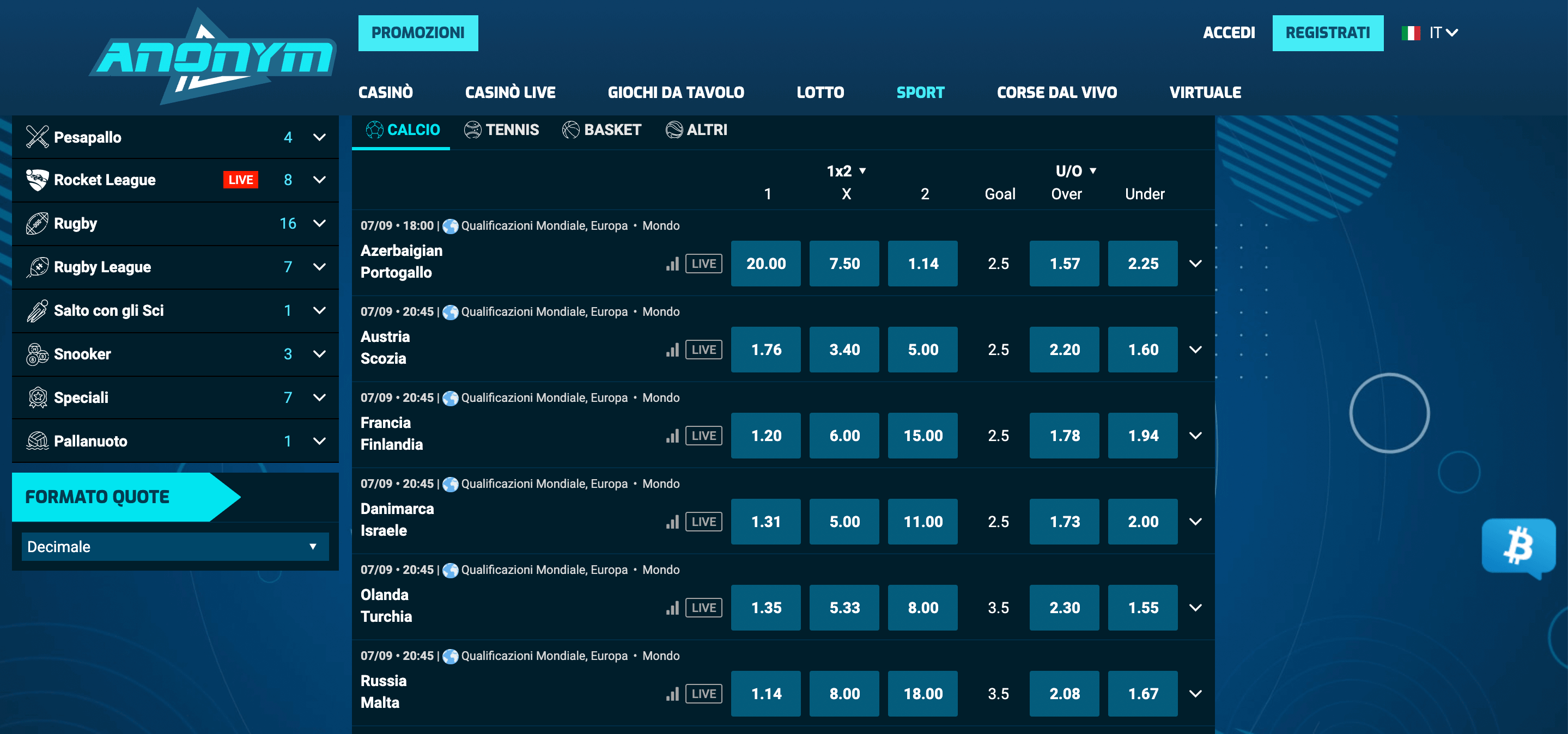Select the Rugby ball icon
This screenshot has height=734, width=1568.
38,223
